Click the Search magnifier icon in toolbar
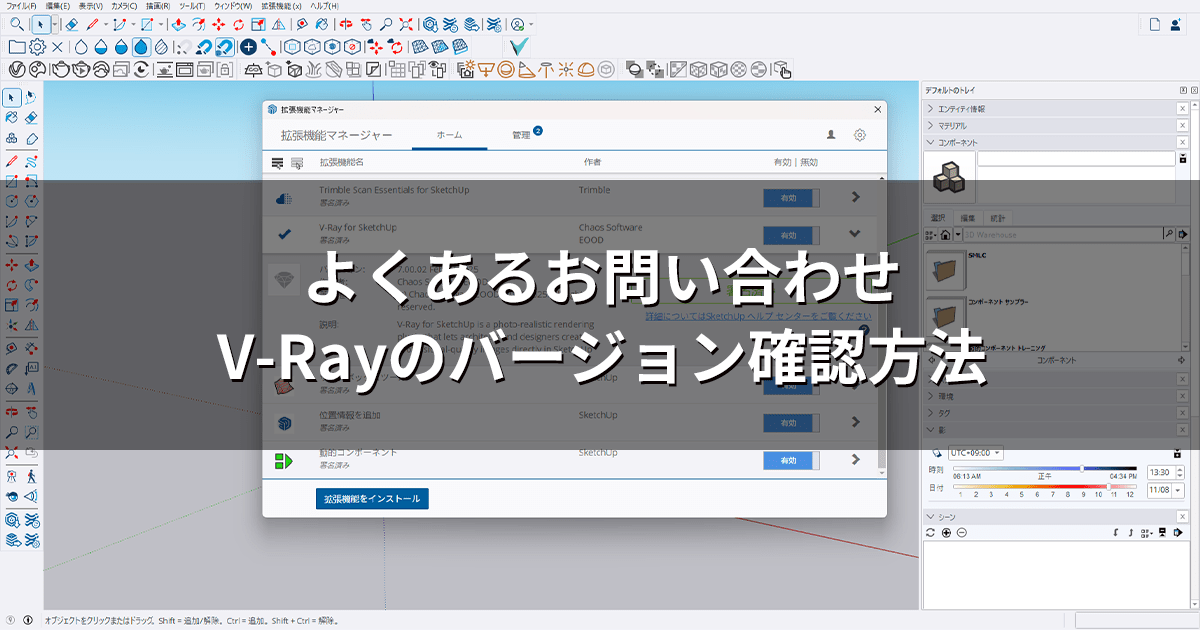 click(16, 24)
